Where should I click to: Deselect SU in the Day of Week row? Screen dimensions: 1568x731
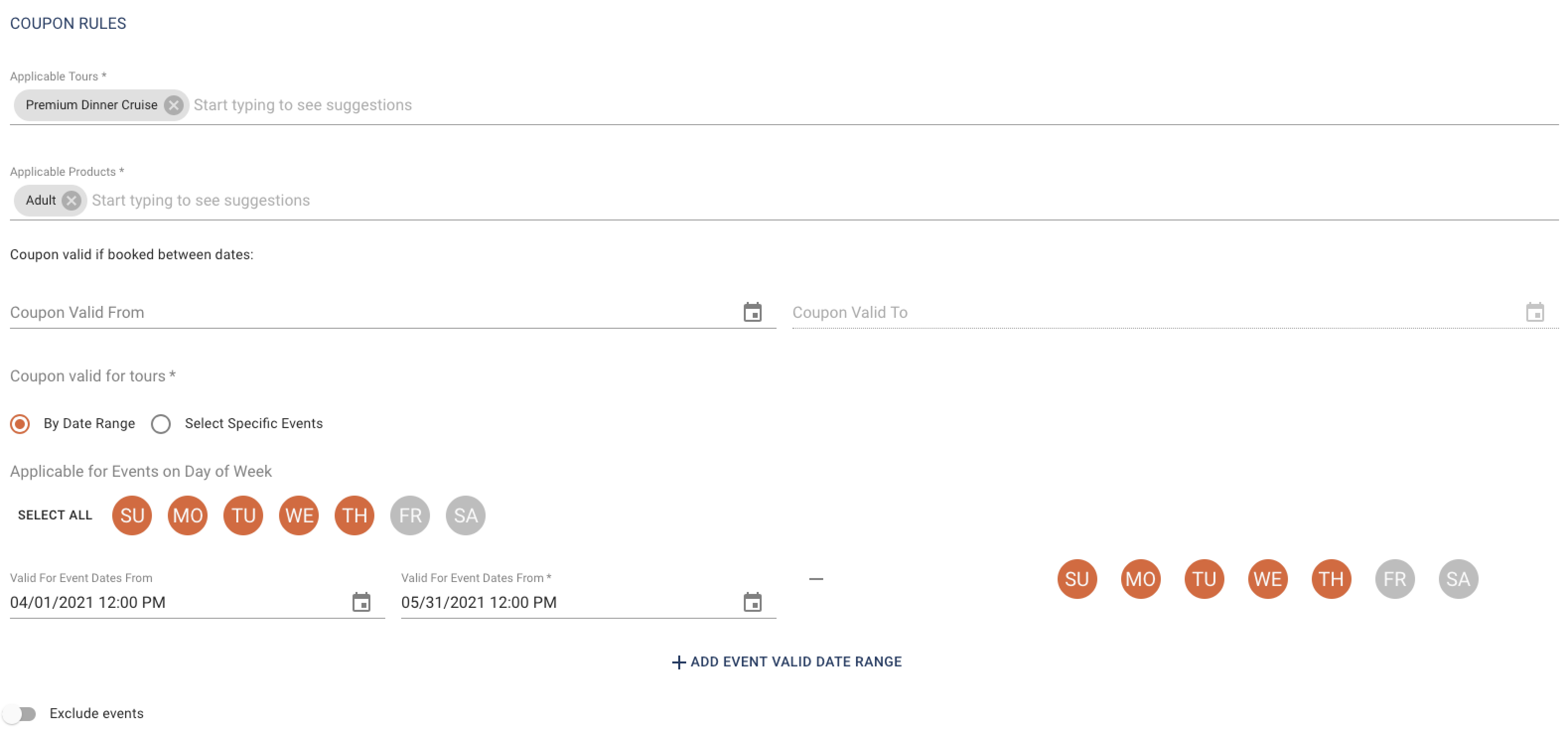click(x=132, y=515)
